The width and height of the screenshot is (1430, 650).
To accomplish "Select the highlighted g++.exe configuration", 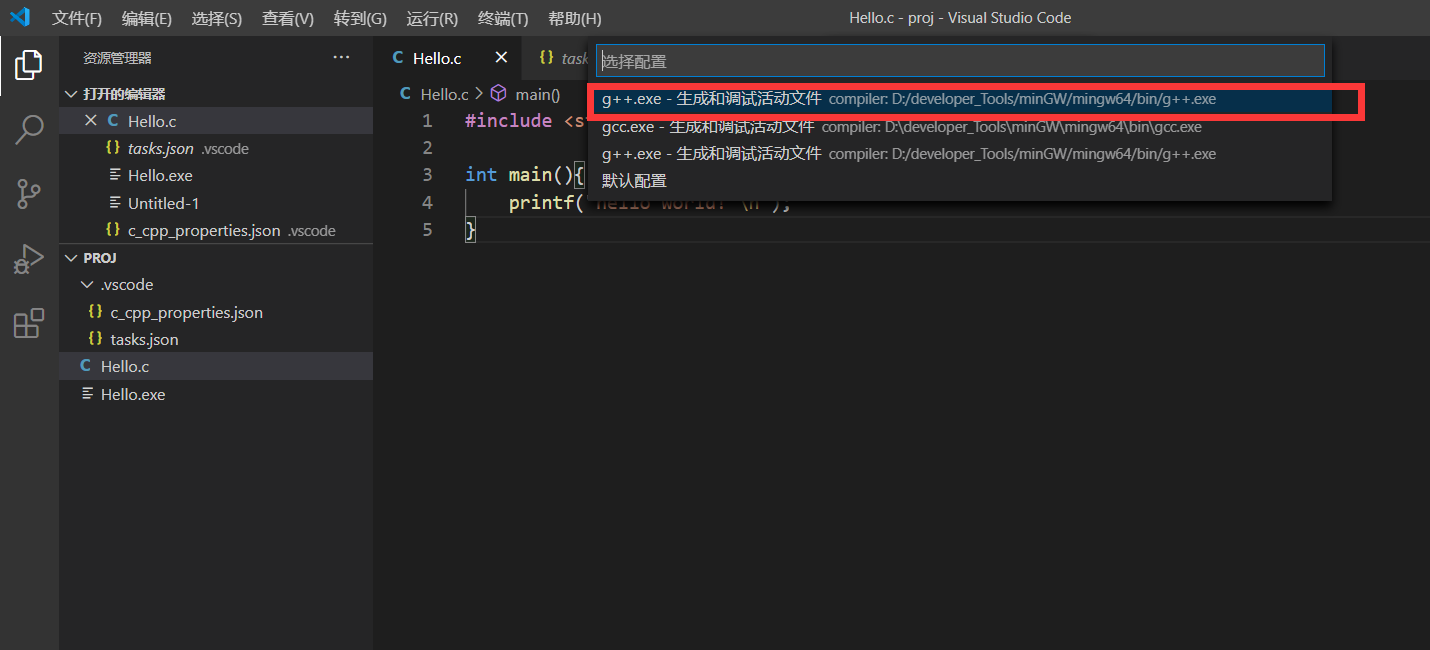I will (x=959, y=100).
